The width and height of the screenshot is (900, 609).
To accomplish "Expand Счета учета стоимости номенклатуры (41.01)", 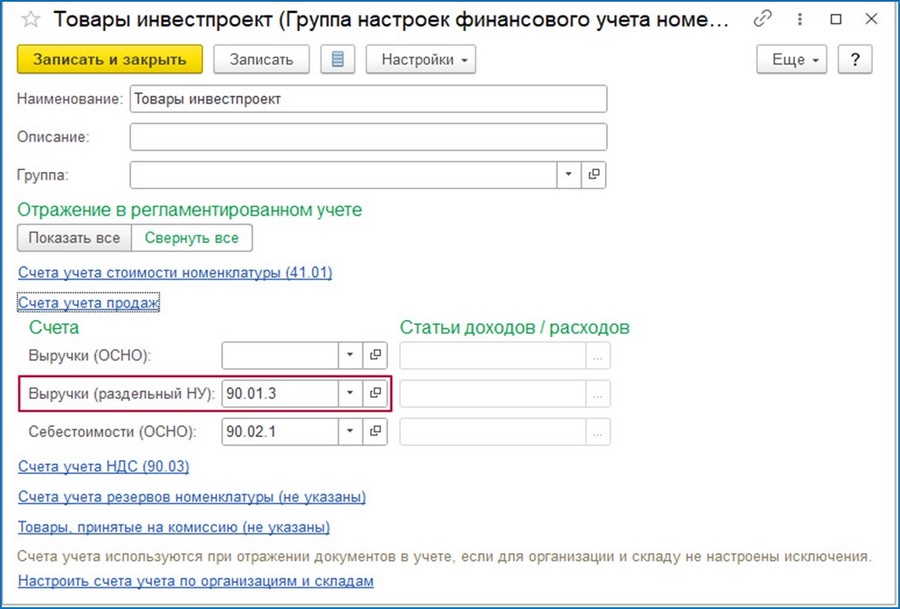I will [x=175, y=272].
